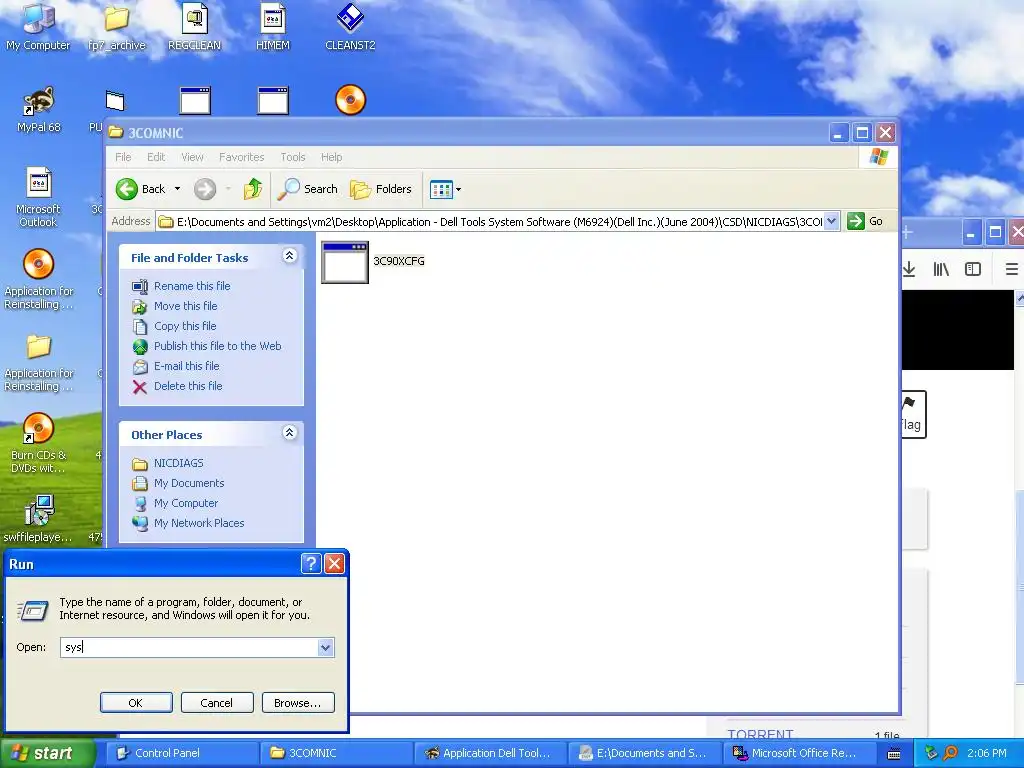Open Back history dropdown arrow
This screenshot has width=1024, height=768.
pos(177,189)
